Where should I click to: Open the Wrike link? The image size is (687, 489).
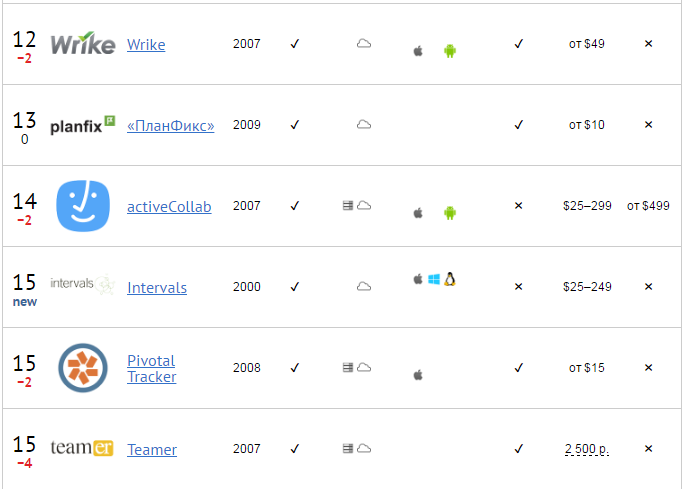pos(146,45)
